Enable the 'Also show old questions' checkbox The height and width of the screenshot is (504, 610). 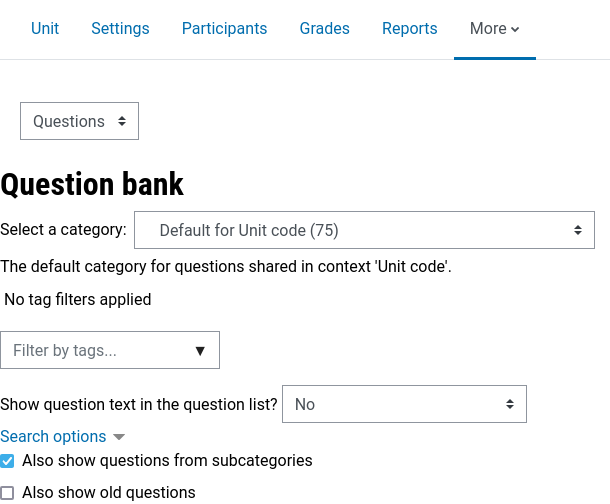click(8, 492)
